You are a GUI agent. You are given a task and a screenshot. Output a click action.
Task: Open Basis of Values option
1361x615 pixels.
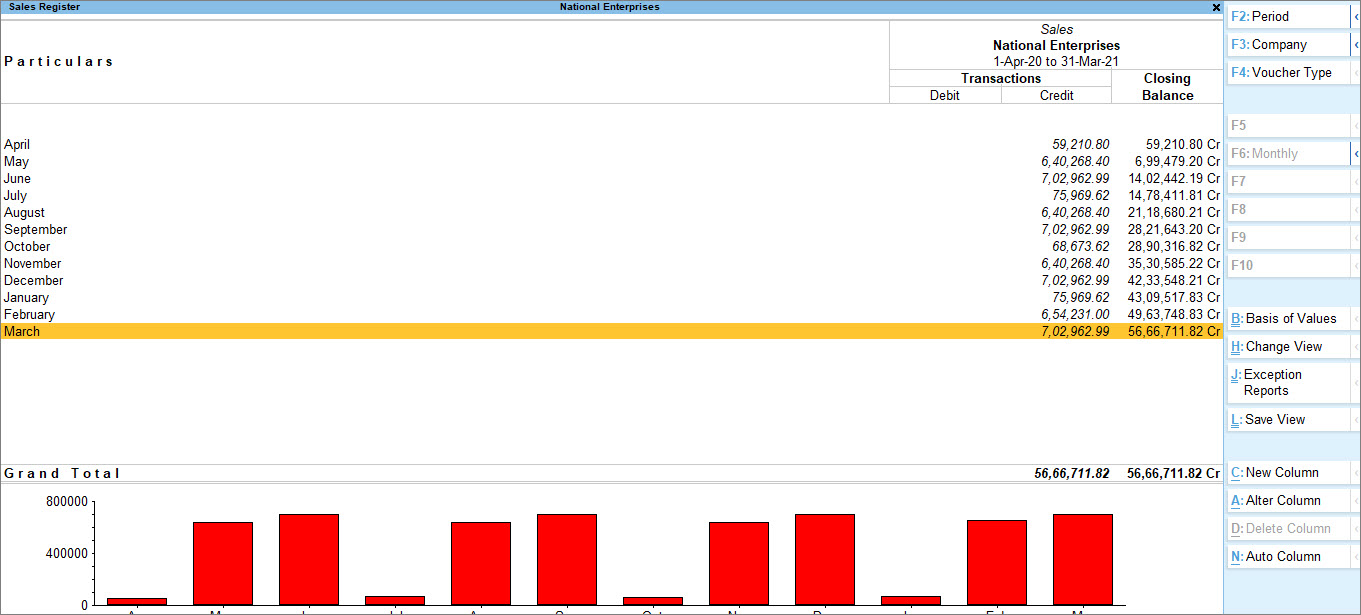pos(1288,319)
